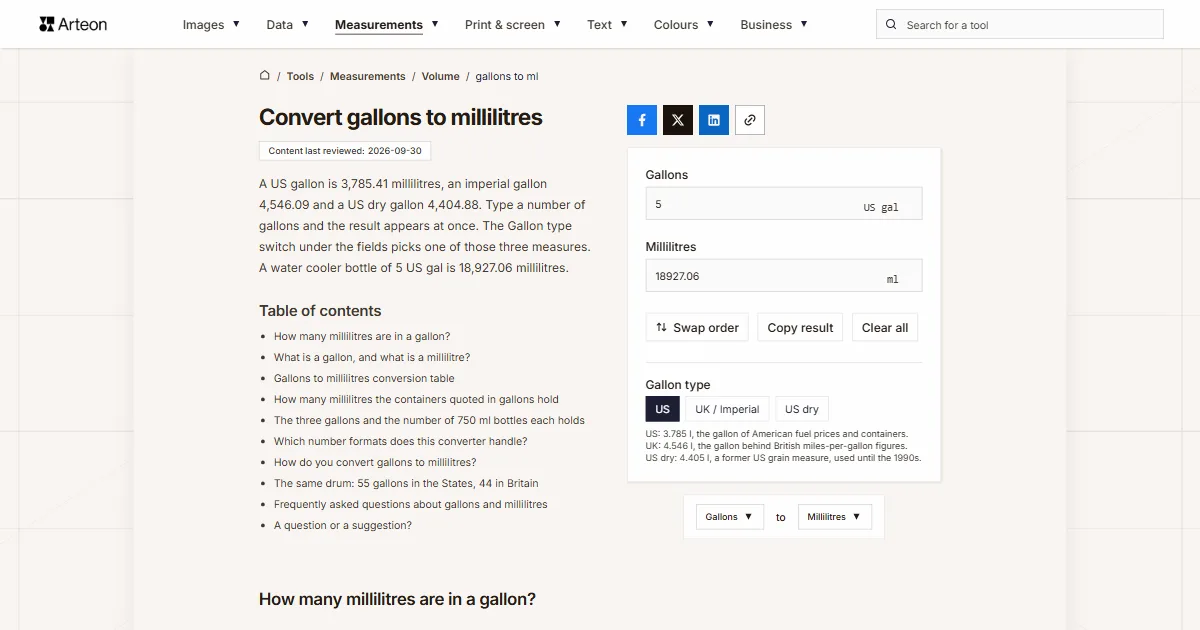Click the Arteon logo

(x=73, y=24)
